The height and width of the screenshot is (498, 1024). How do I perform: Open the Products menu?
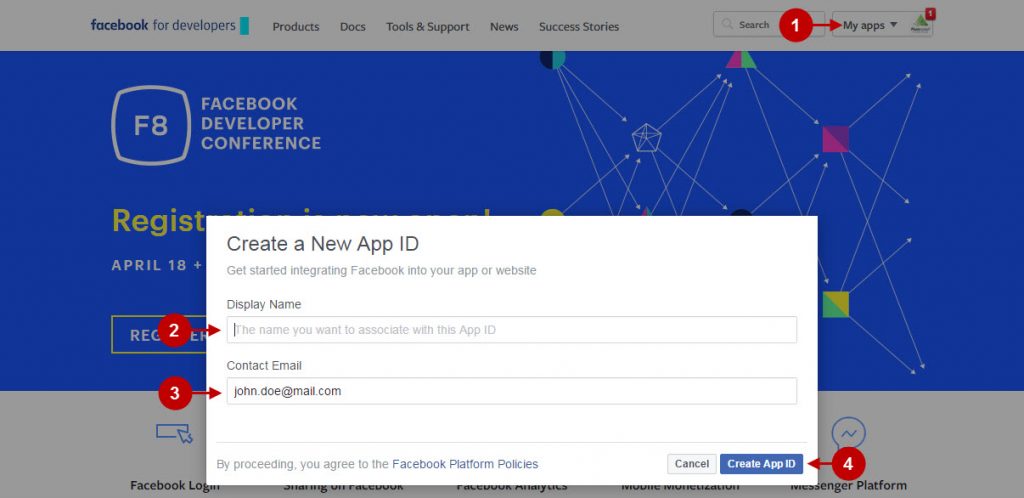296,27
